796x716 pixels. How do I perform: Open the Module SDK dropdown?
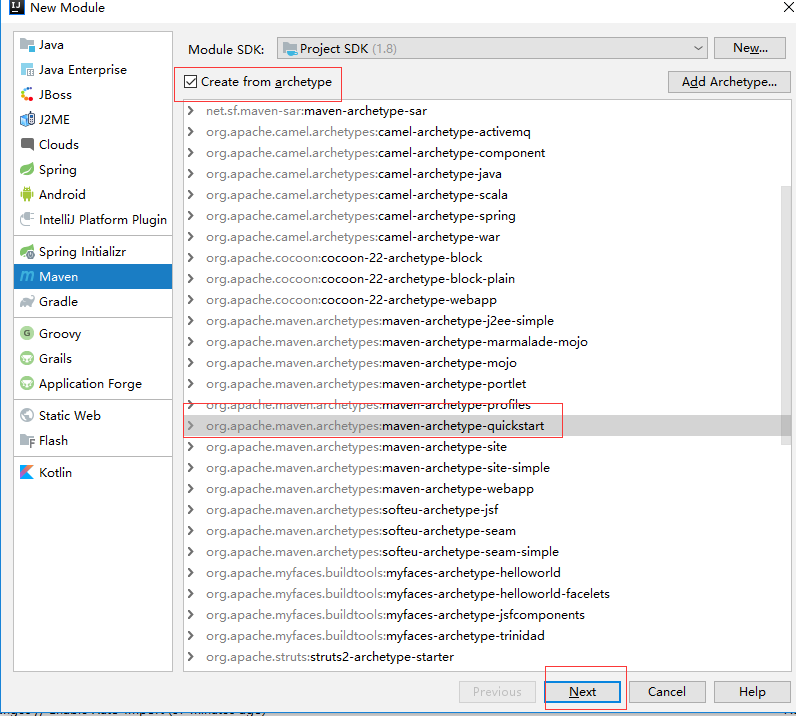pyautogui.click(x=492, y=48)
